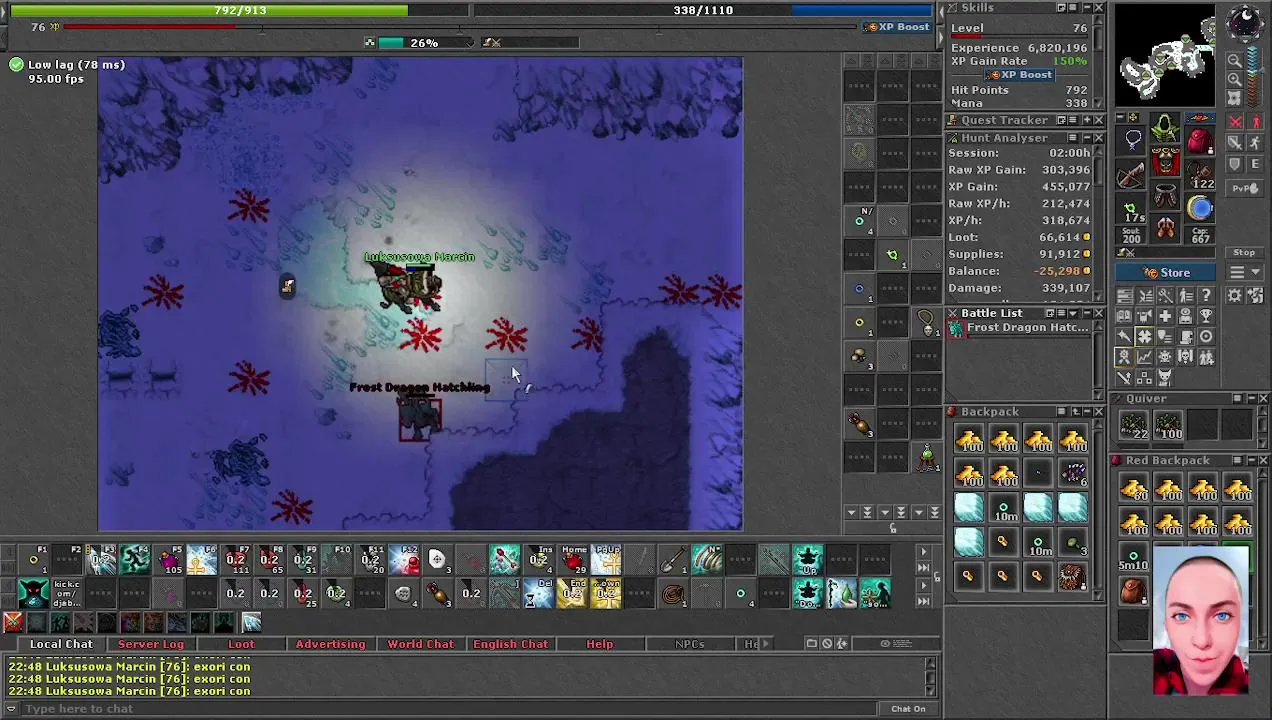Image resolution: width=1272 pixels, height=720 pixels.
Task: Click the 5m10 ring in Red Backpack
Action: coord(1134,557)
